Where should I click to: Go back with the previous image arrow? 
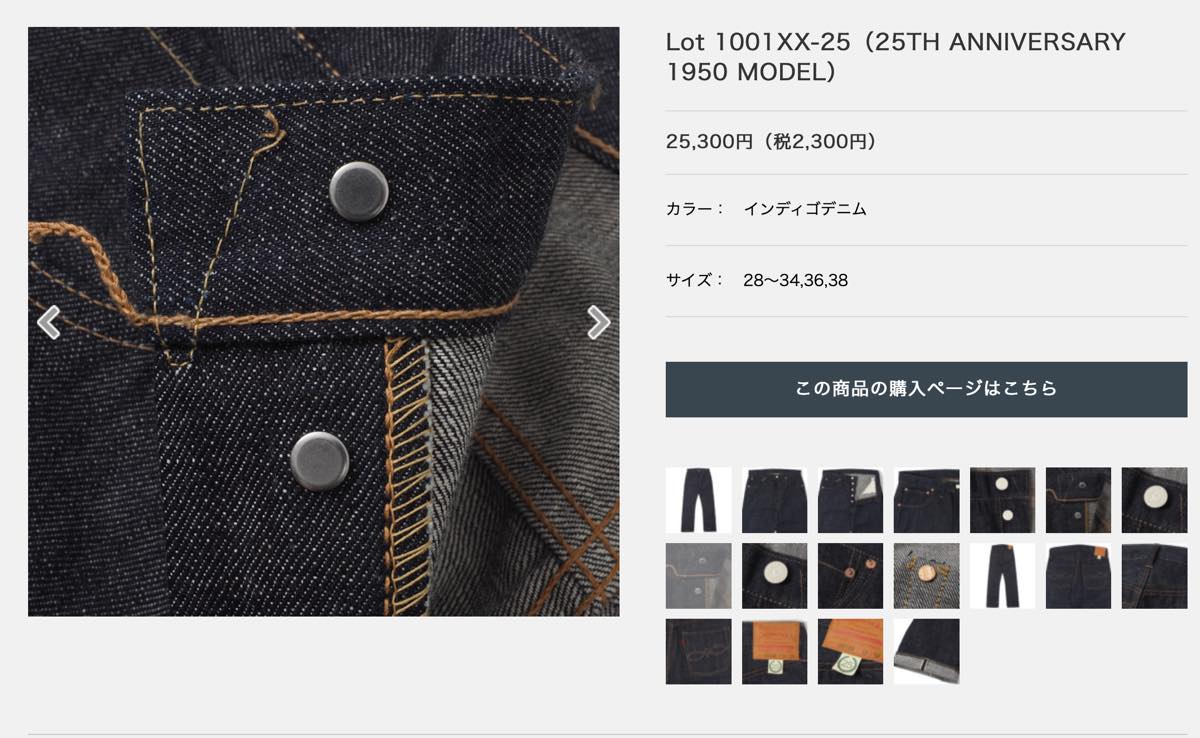click(x=49, y=322)
